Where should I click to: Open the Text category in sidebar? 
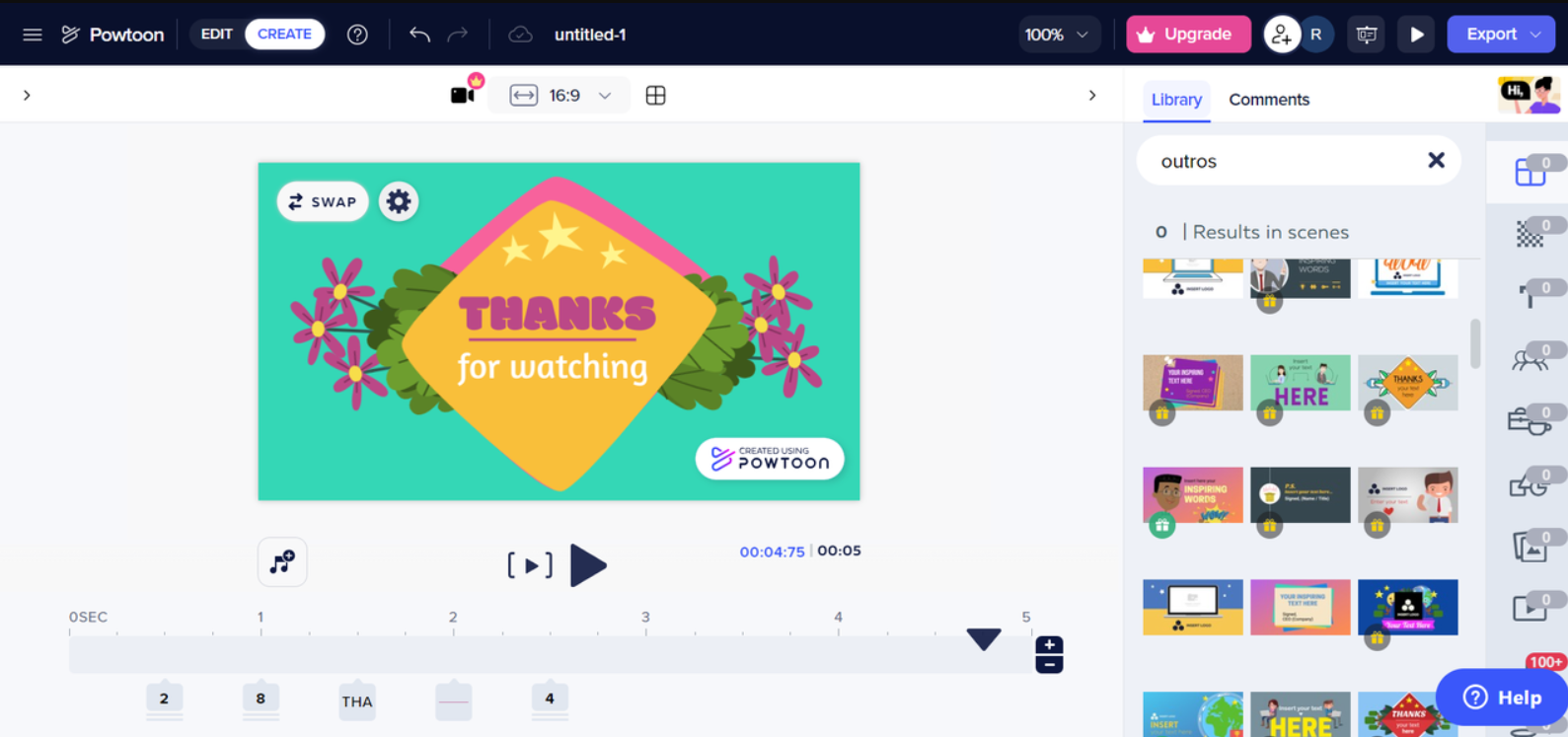(1531, 296)
